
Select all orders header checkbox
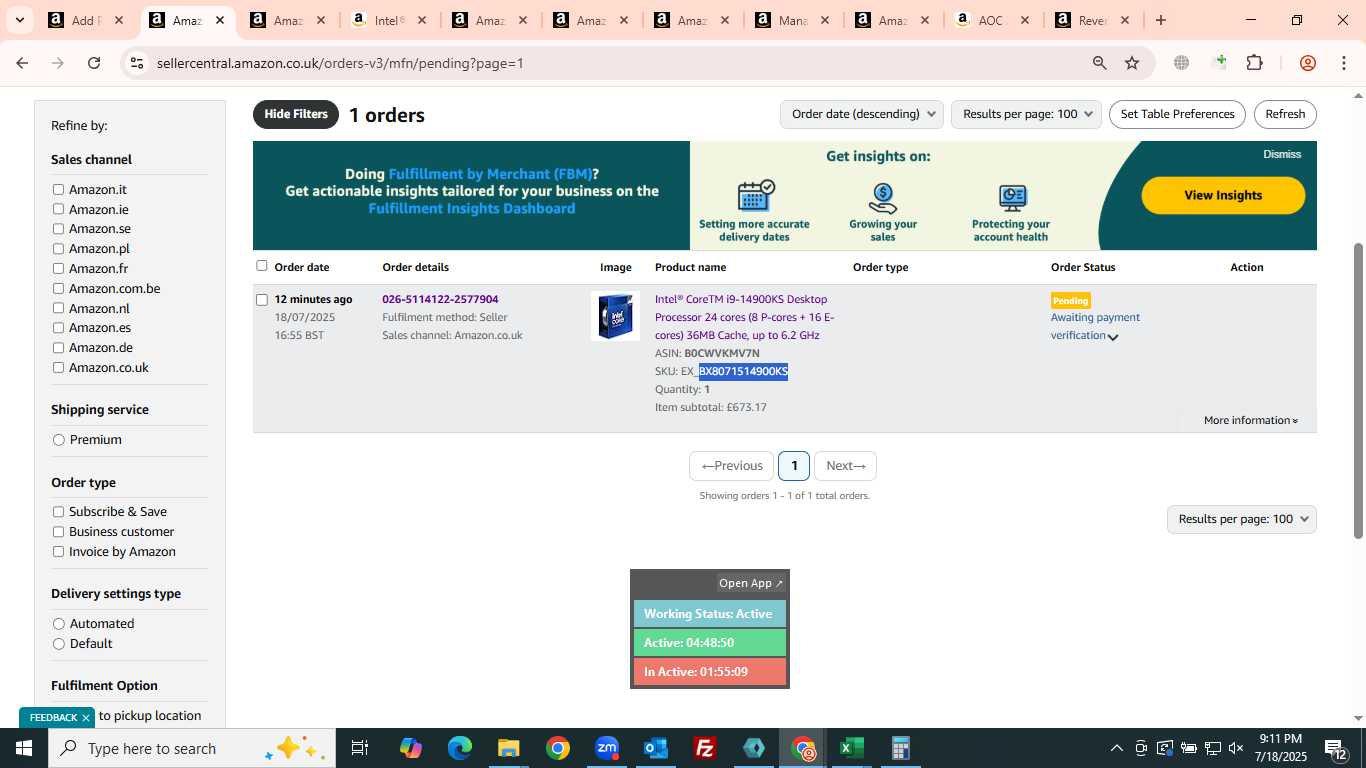[x=262, y=266]
